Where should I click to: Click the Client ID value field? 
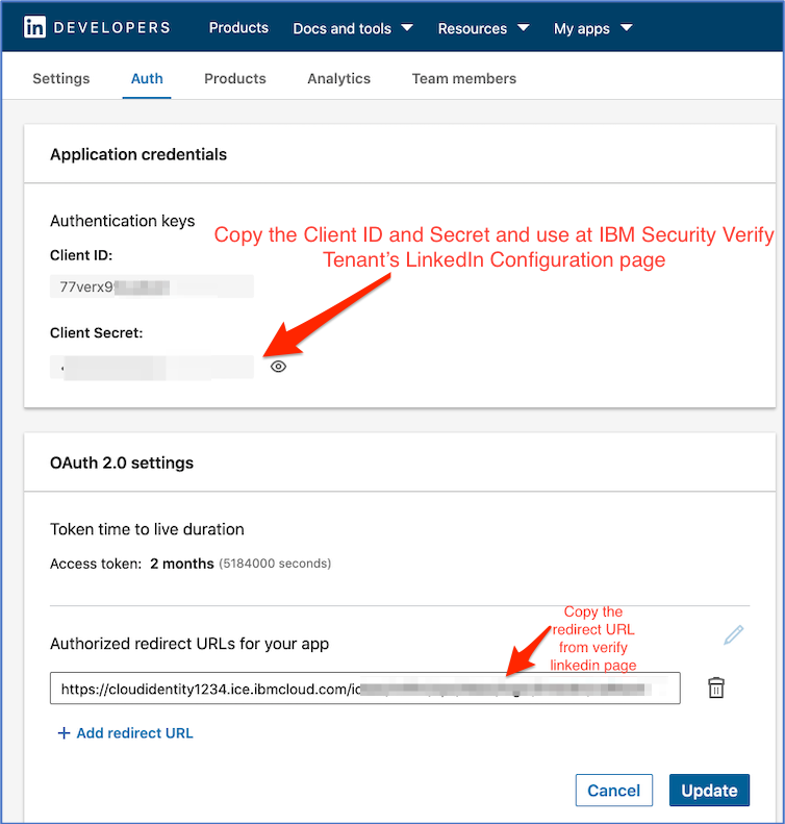[x=152, y=286]
